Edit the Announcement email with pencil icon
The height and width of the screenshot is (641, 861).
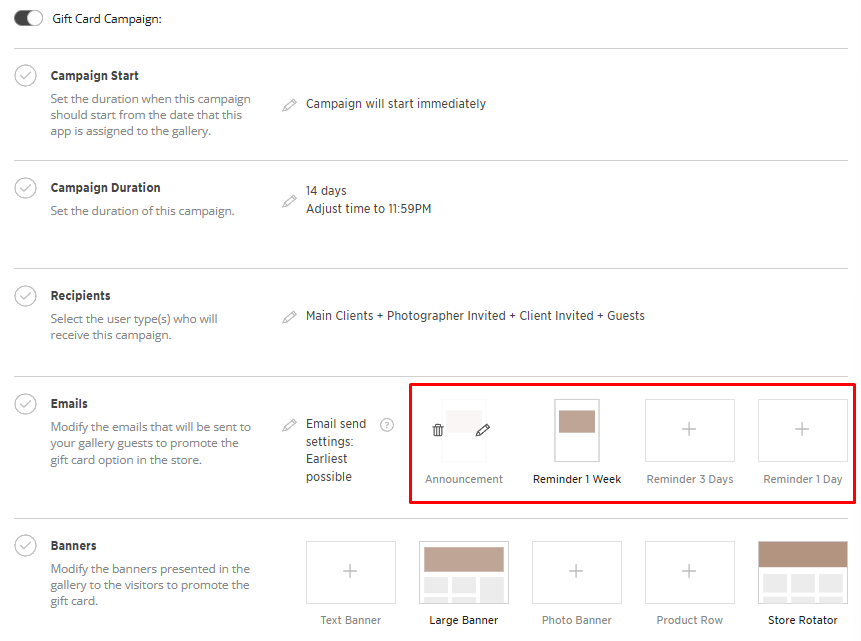[483, 430]
